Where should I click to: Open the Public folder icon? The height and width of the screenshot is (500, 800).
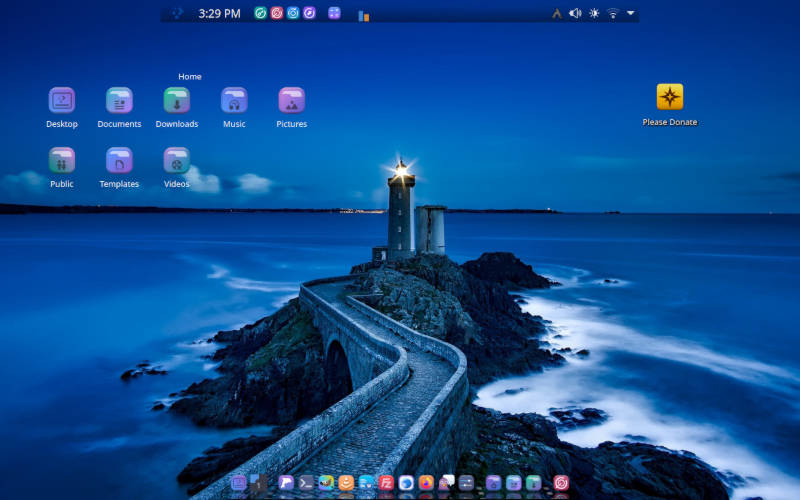tap(62, 161)
